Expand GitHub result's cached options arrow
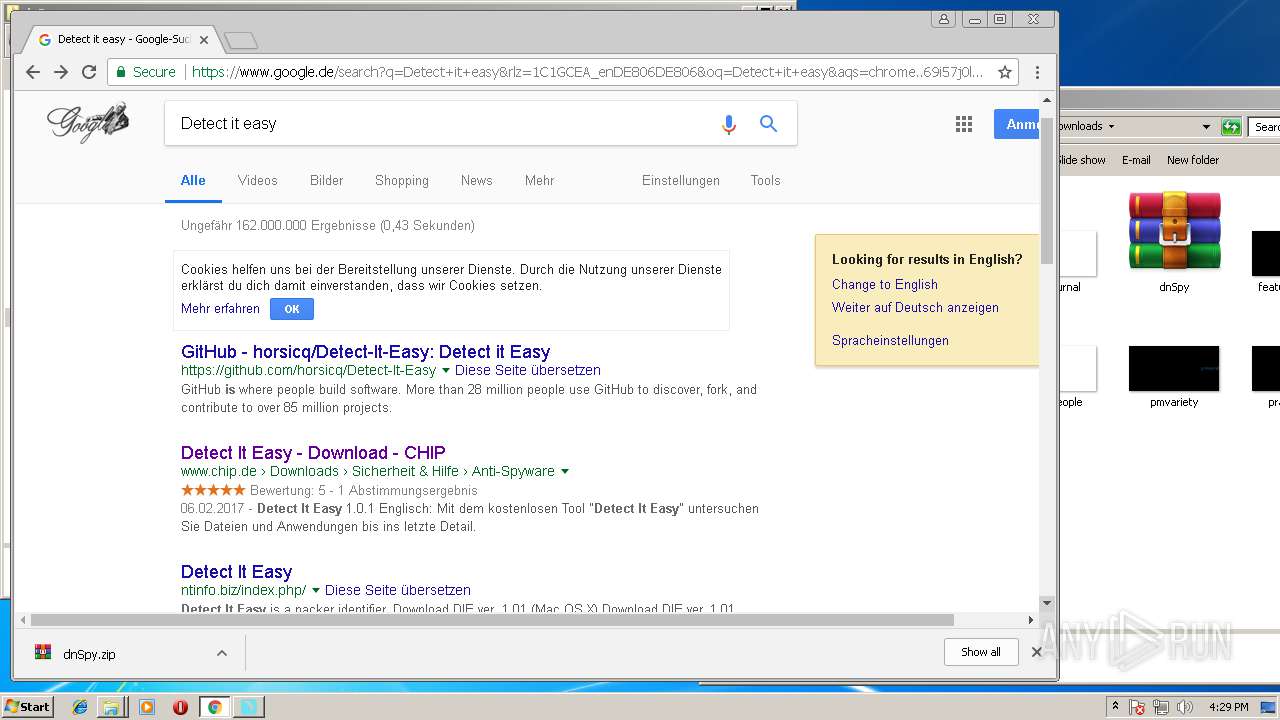Image resolution: width=1280 pixels, height=720 pixels. click(446, 371)
